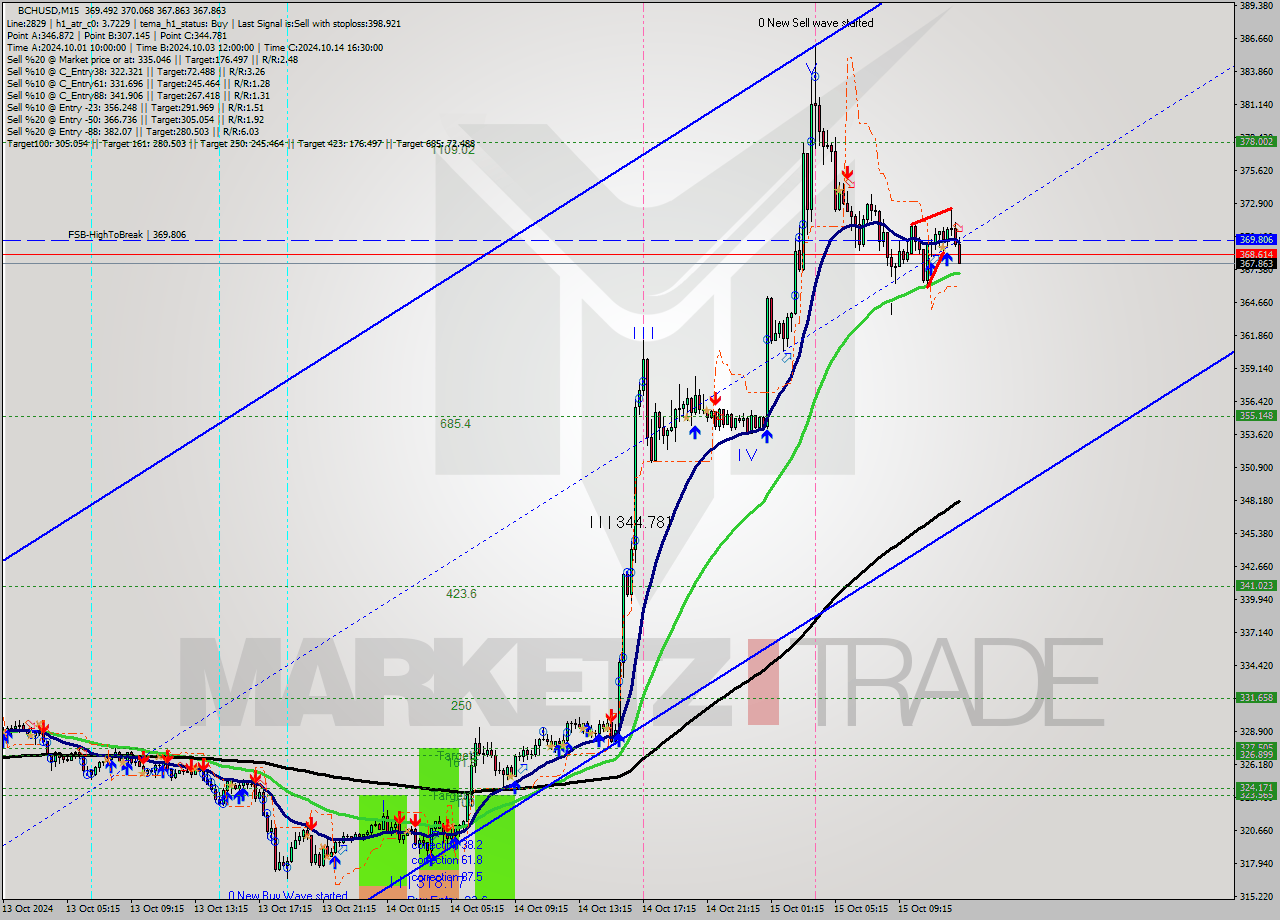Screen dimensions: 1280x920
Task: Click the 361.860 price axis value
Action: [x=1256, y=336]
